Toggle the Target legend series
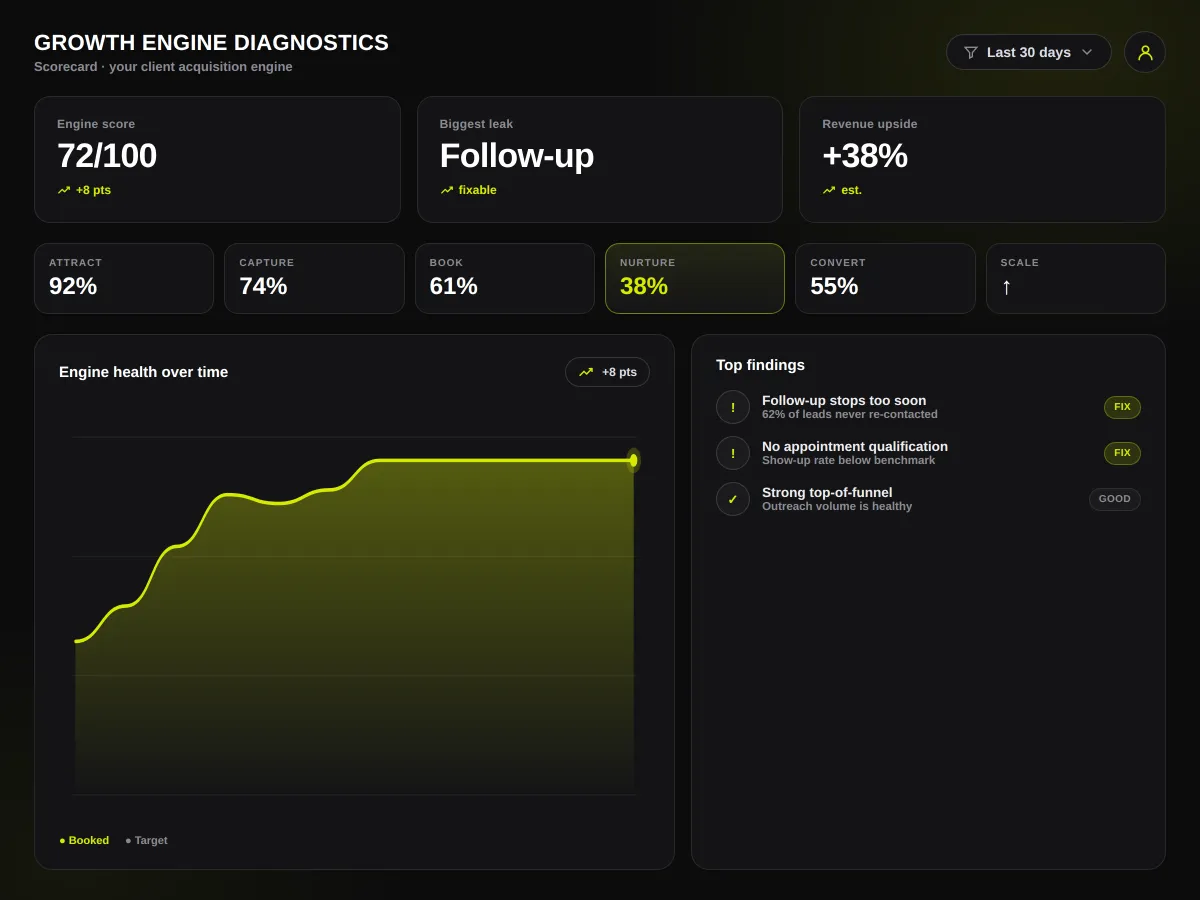Screen dimensions: 1200x900 (x=146, y=840)
